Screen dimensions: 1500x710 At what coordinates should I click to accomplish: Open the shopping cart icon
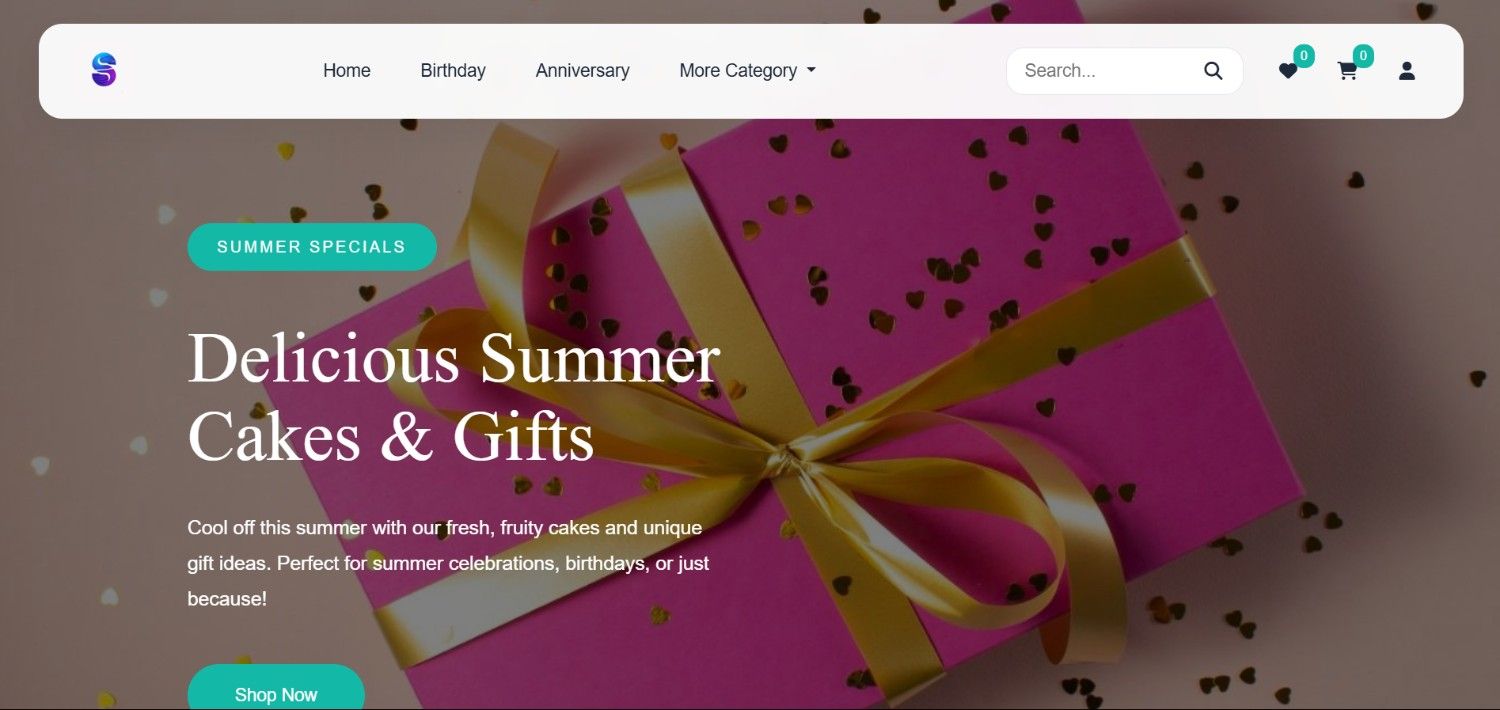(1347, 71)
